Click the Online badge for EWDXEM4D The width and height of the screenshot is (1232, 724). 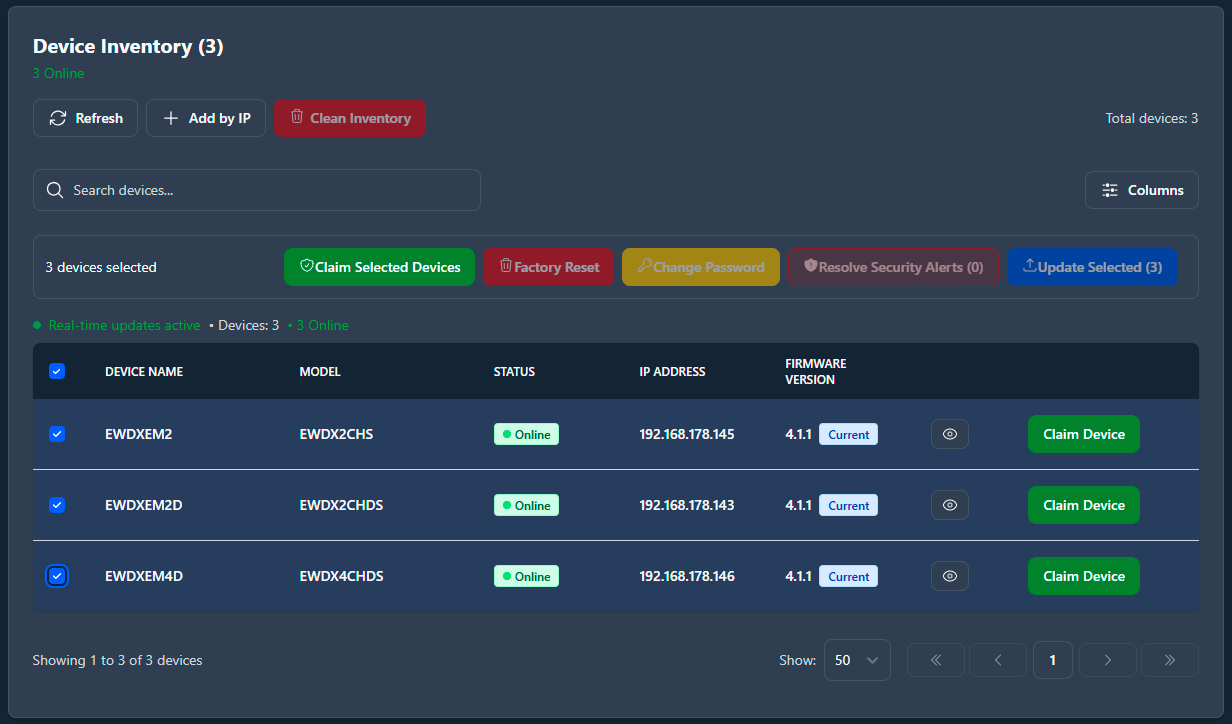tap(526, 576)
